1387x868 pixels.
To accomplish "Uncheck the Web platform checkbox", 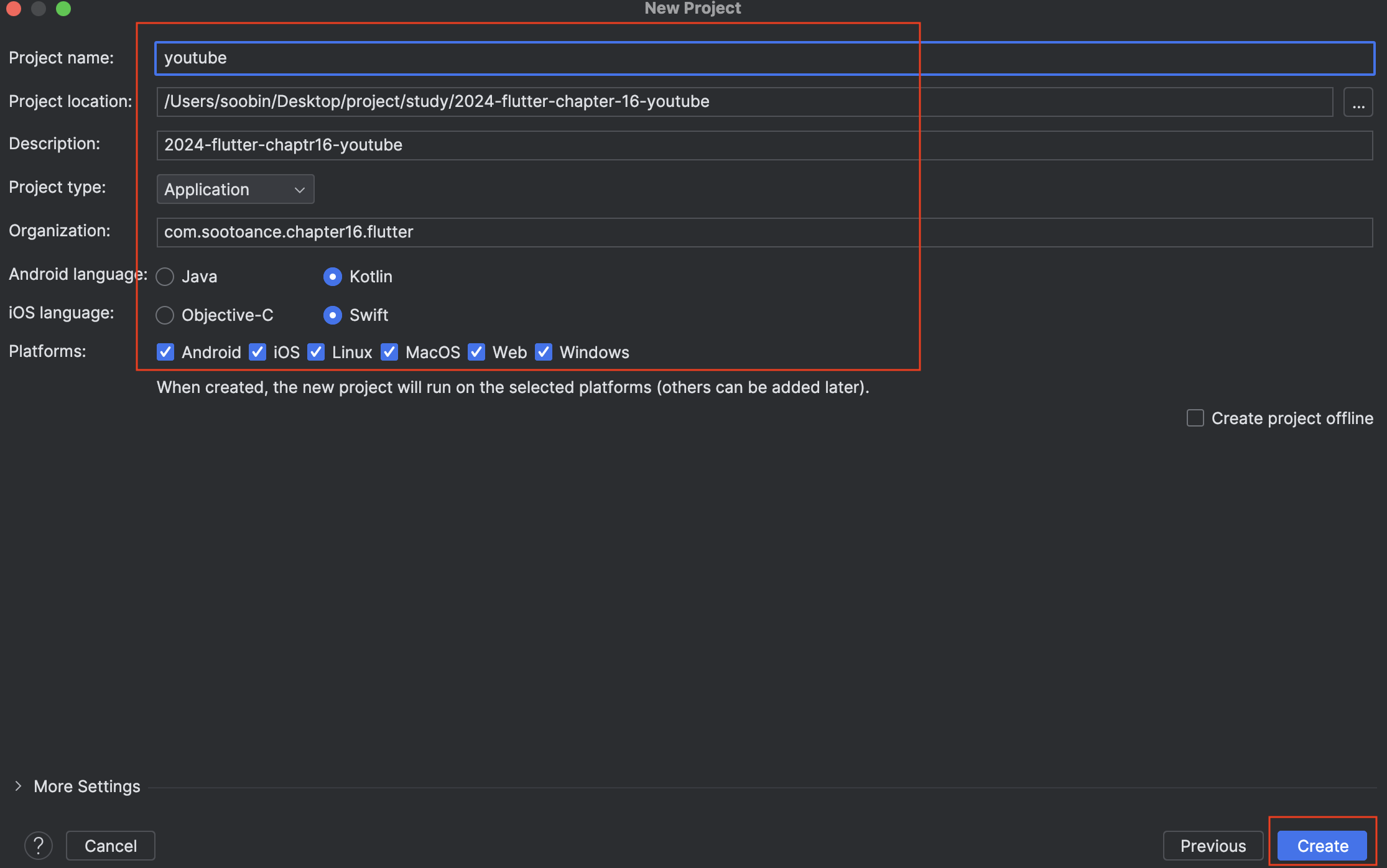I will [476, 352].
